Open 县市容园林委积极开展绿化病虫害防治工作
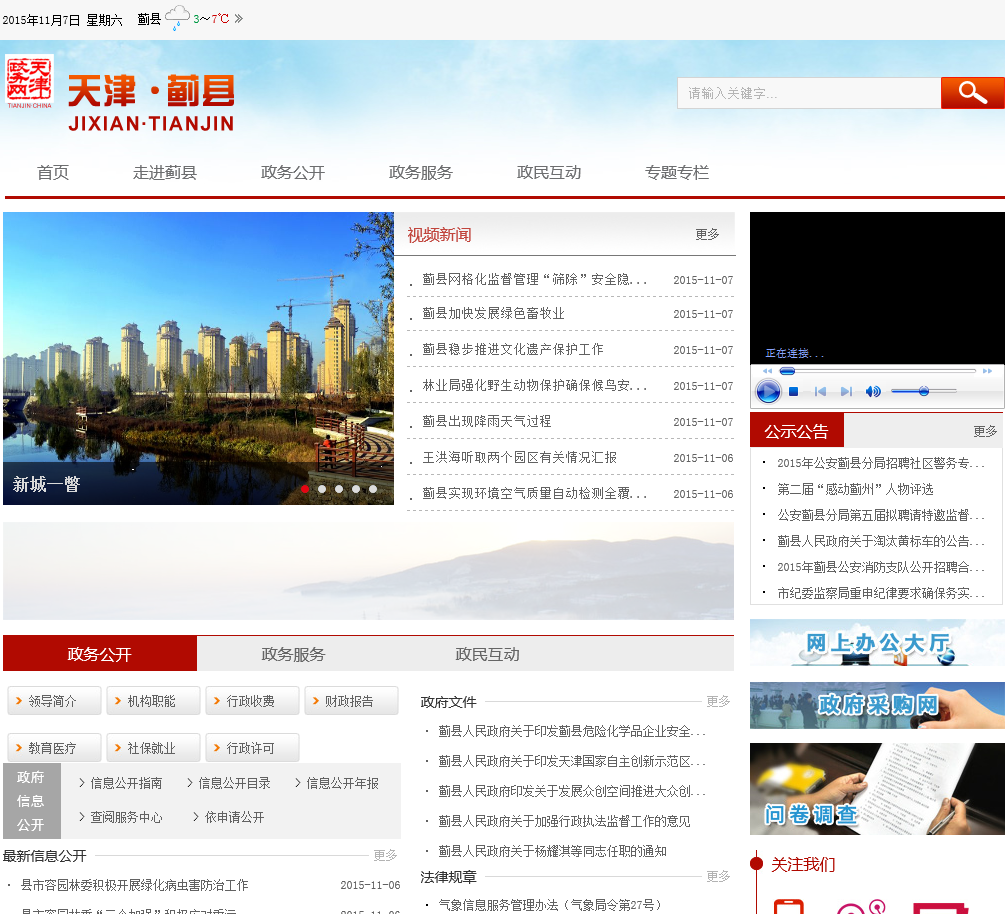Image resolution: width=1005 pixels, height=914 pixels. click(x=134, y=885)
